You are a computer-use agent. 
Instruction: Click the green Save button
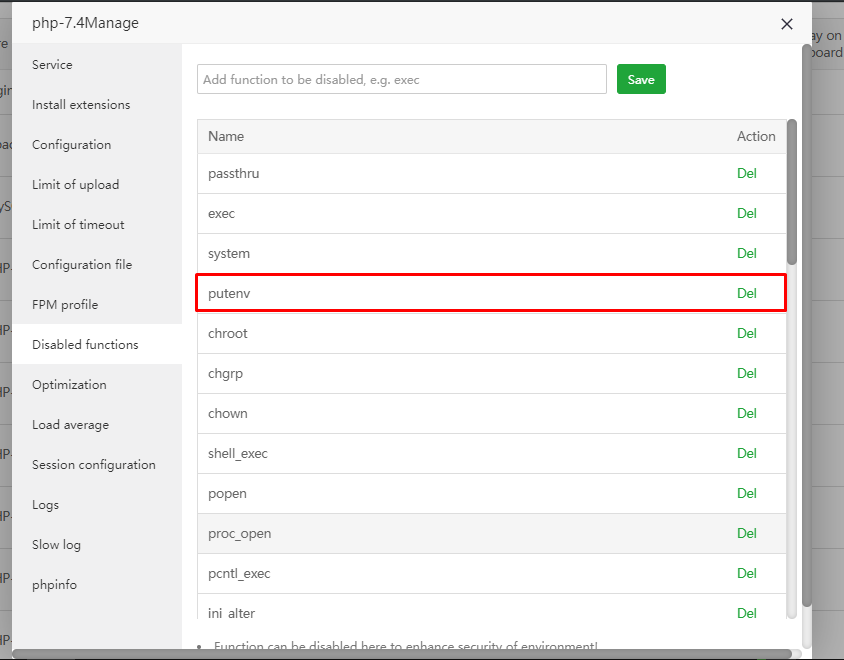[x=641, y=80]
